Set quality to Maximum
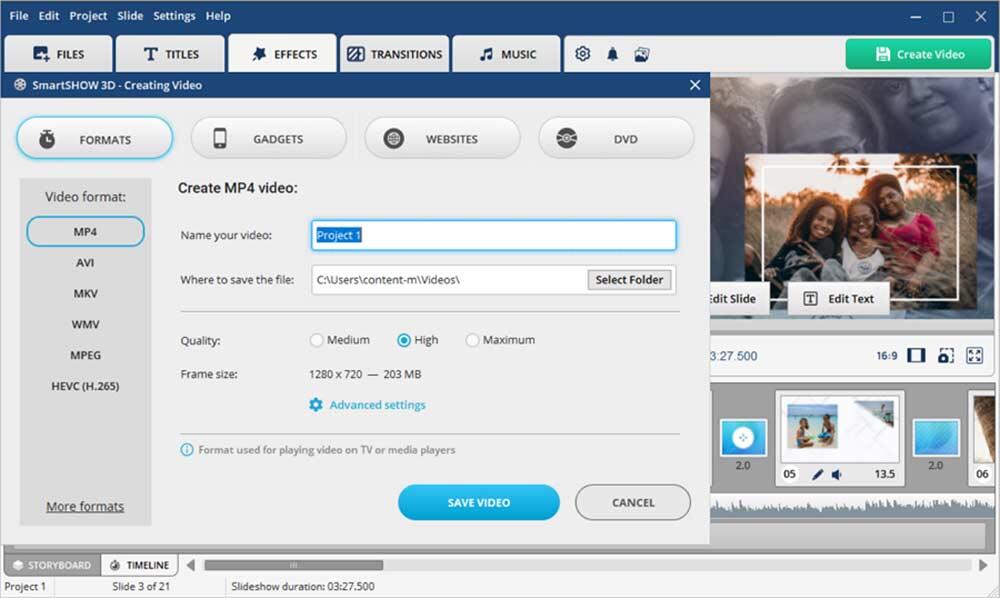Screen dimensions: 1000x598 [472, 340]
